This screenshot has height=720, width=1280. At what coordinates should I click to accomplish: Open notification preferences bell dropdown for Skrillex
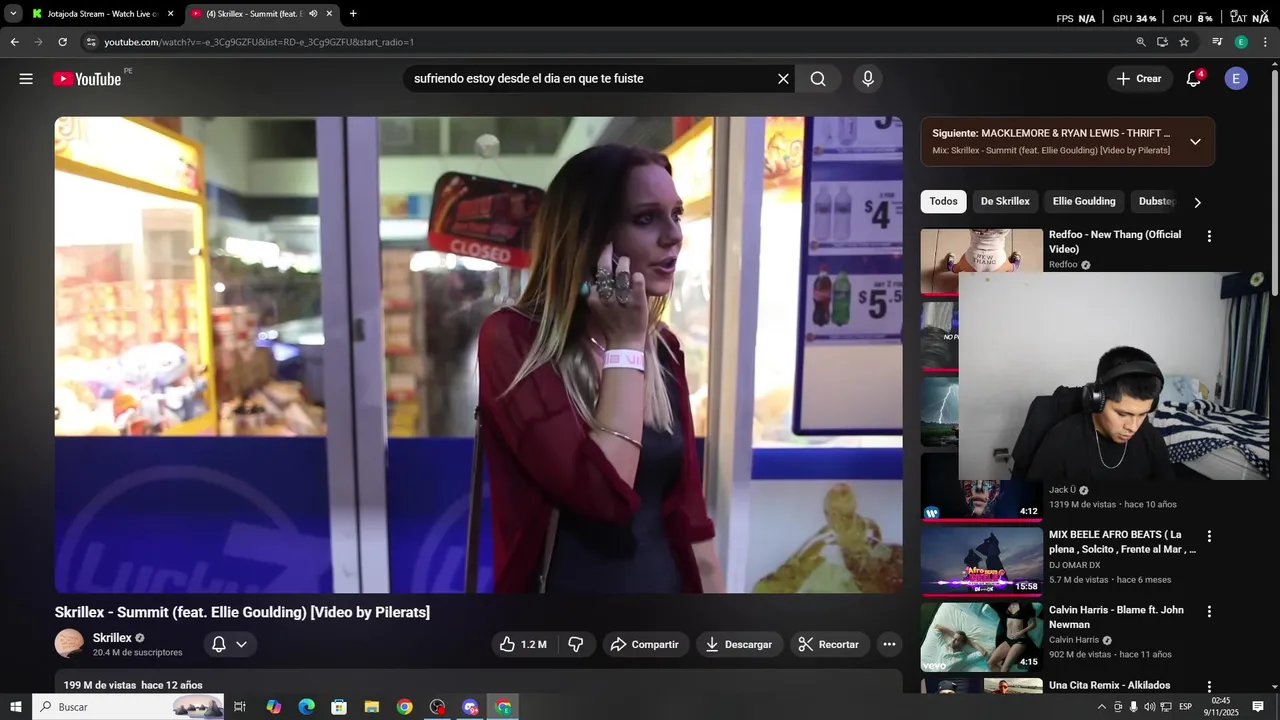point(230,644)
